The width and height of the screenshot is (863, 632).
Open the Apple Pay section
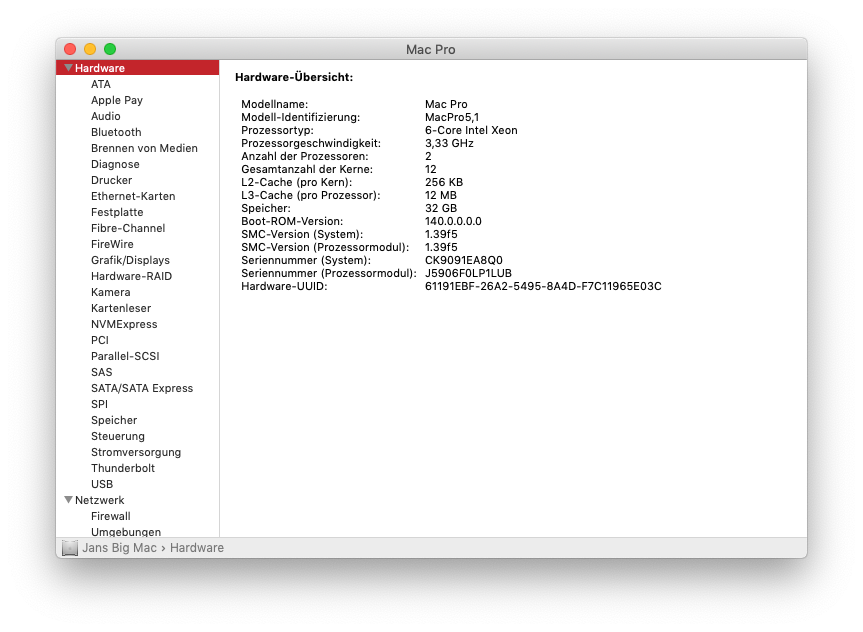116,100
